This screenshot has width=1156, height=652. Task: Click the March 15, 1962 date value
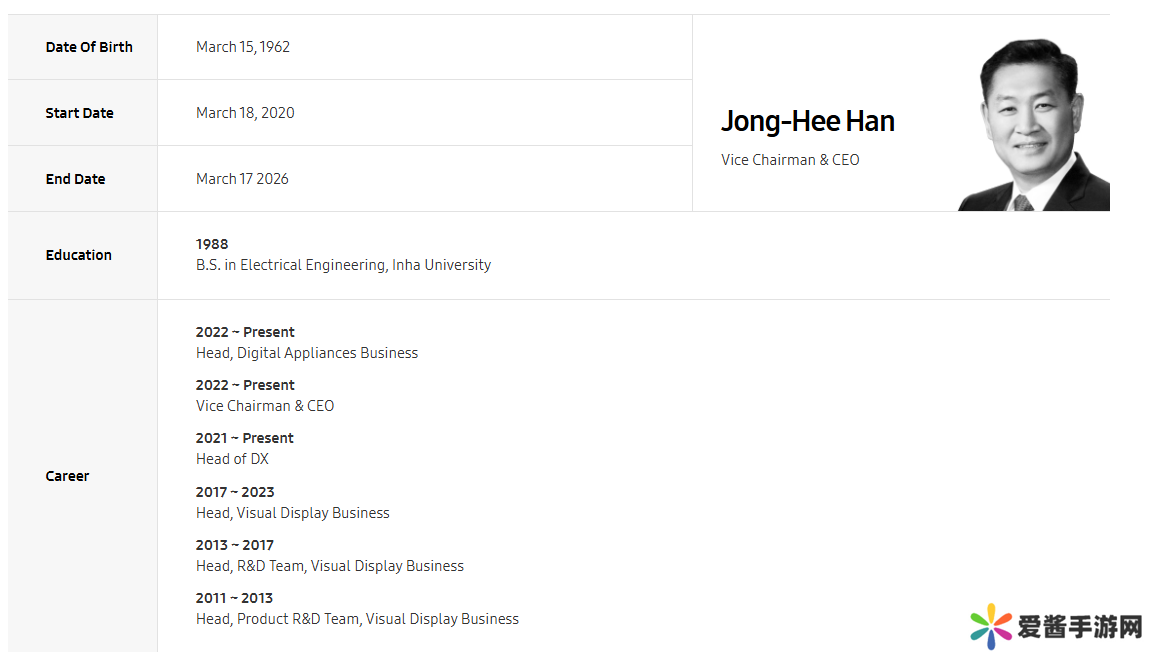[x=243, y=47]
